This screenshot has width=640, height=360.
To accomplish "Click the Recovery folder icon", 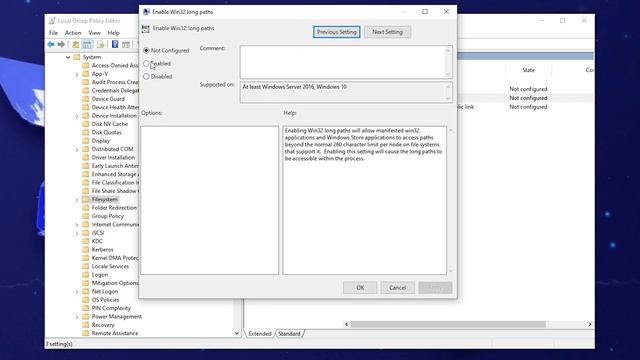I will click(x=85, y=325).
